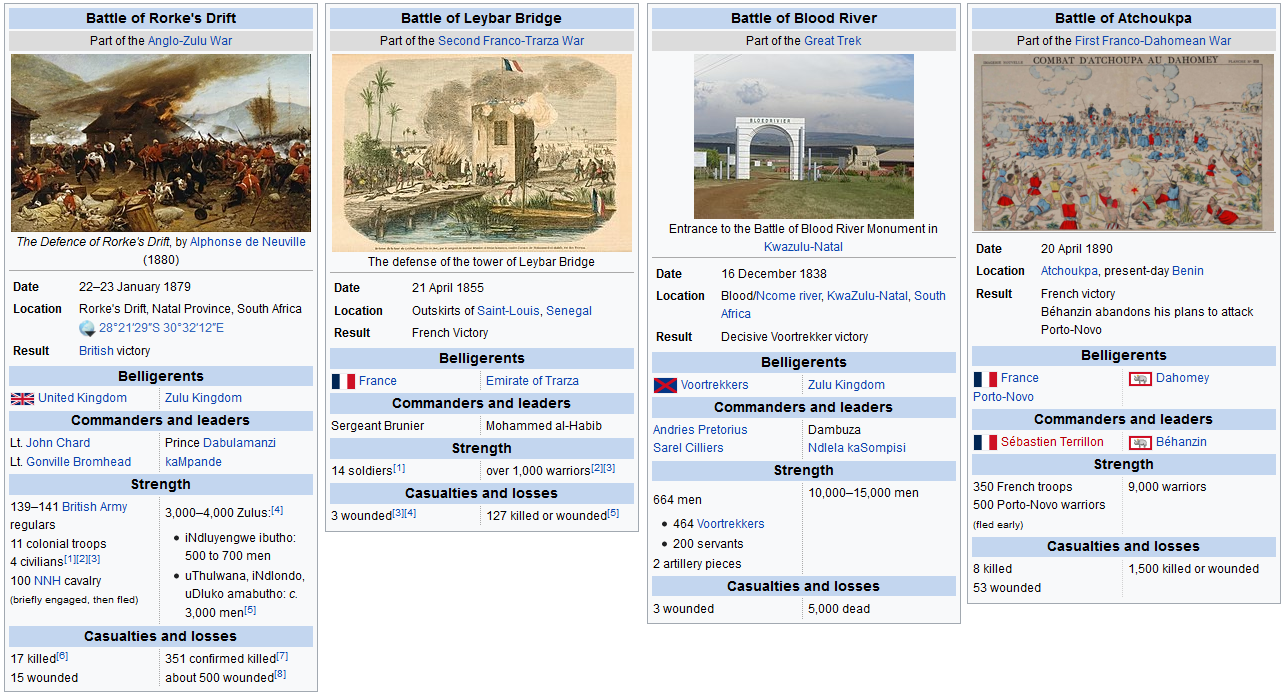Image resolution: width=1284 pixels, height=695 pixels.
Task: Click KwaZulu-Natal in Blood River location row
Action: tap(867, 296)
